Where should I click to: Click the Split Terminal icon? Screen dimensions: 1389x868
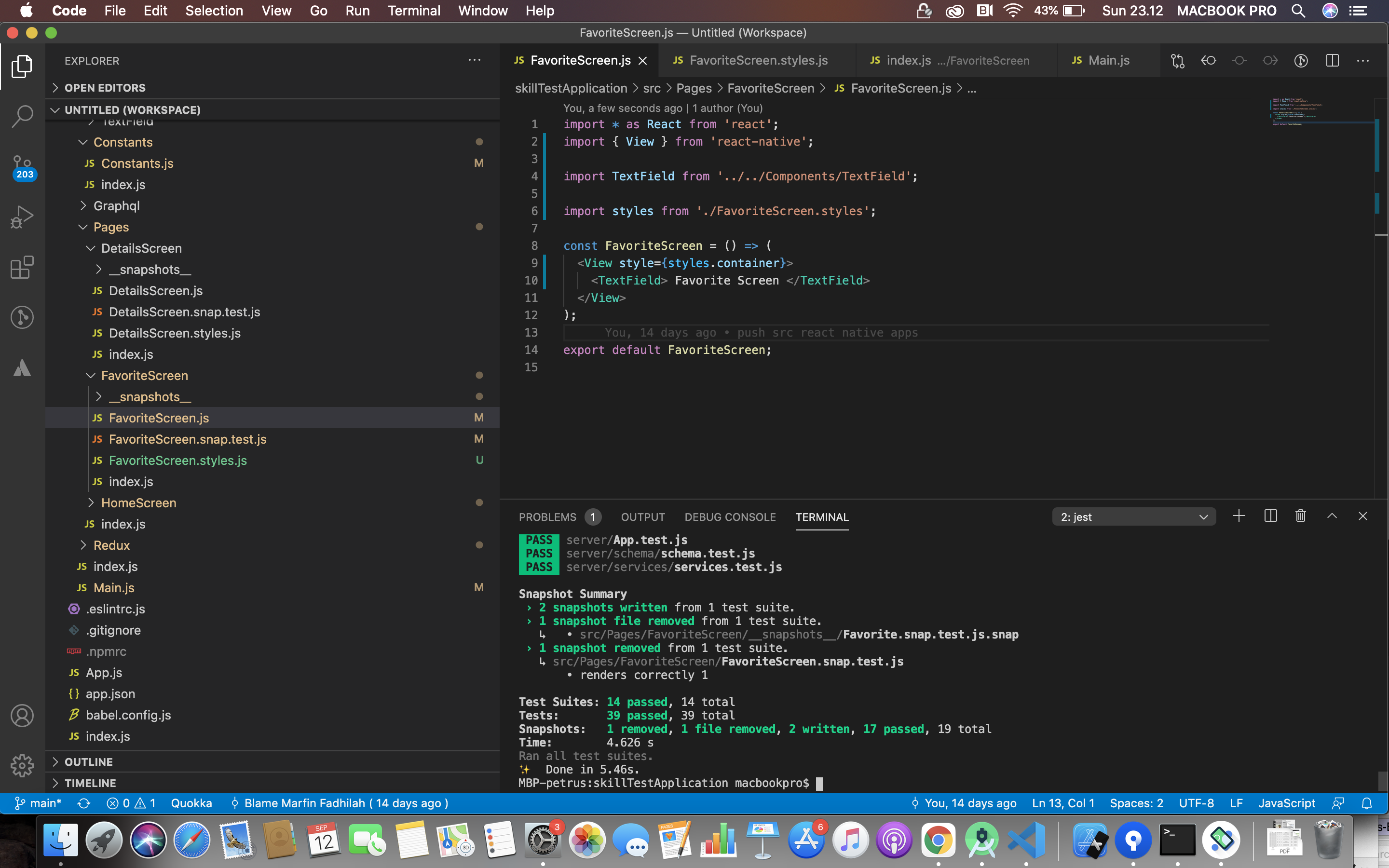click(1270, 516)
